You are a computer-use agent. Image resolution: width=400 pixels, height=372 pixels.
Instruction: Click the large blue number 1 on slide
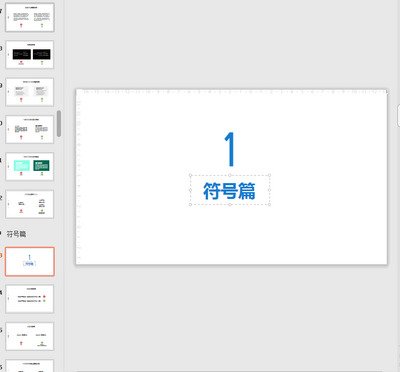230,149
